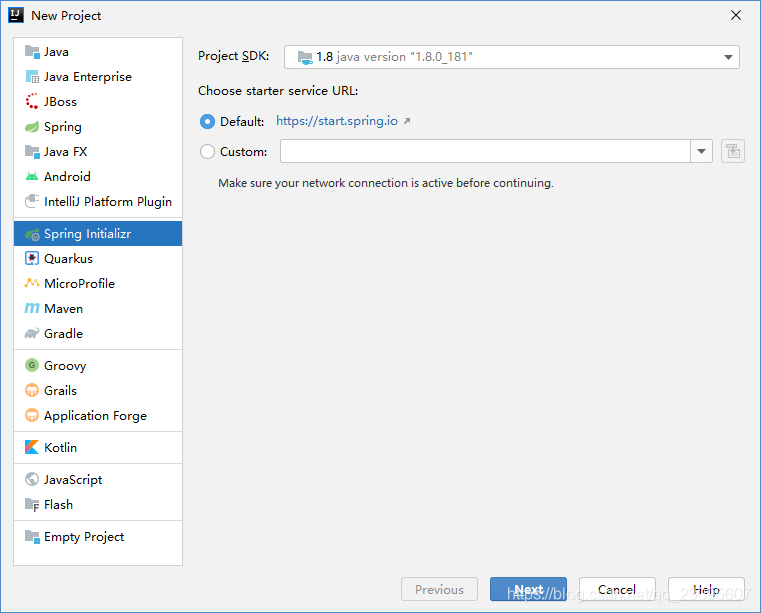Select the Java folder icon

(32, 51)
